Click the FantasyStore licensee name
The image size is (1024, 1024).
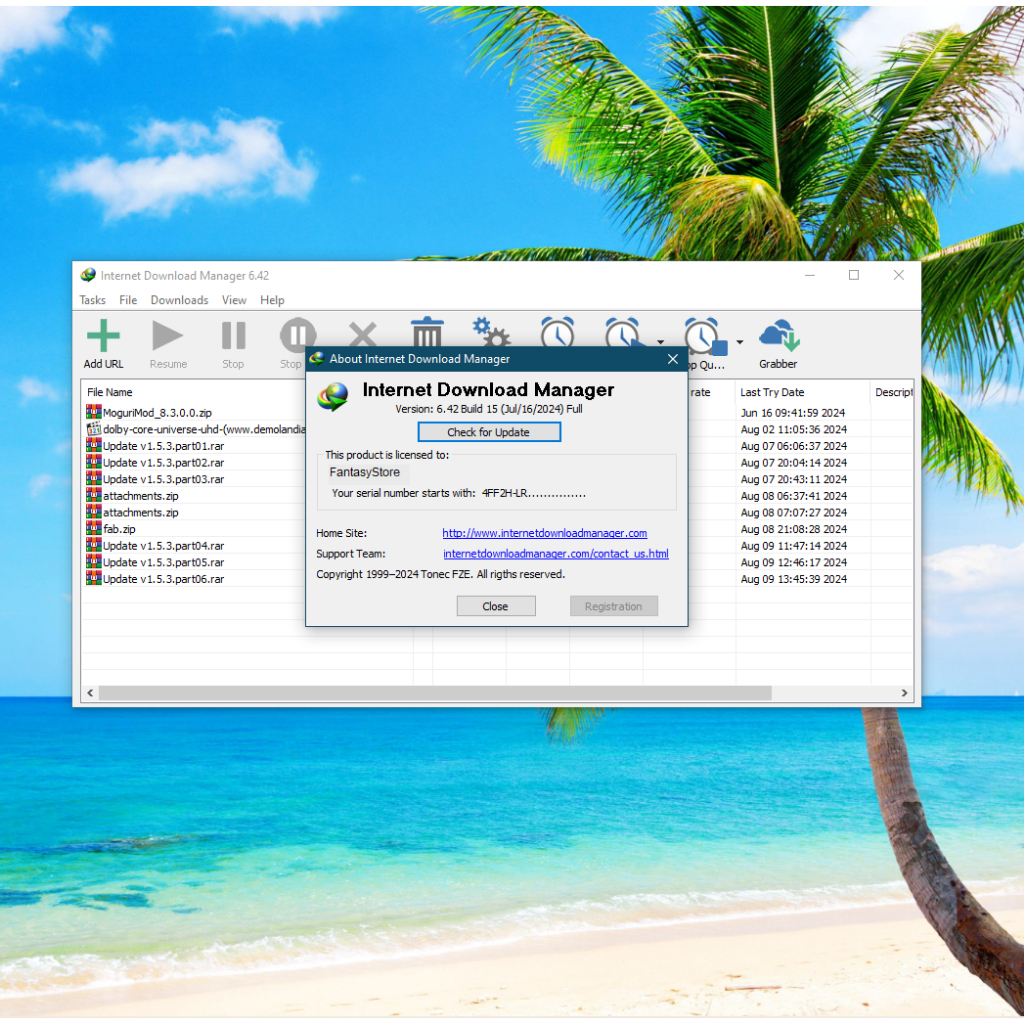click(364, 472)
